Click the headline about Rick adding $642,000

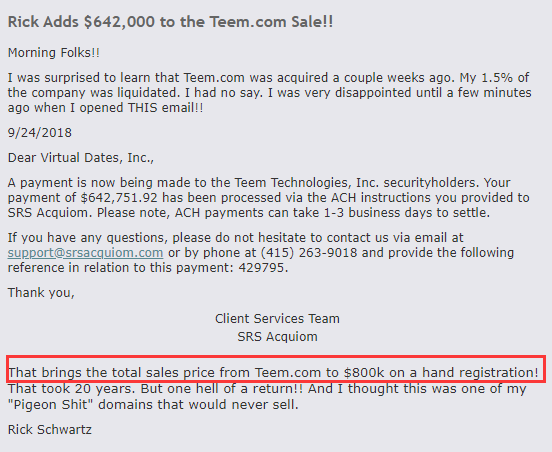click(170, 22)
